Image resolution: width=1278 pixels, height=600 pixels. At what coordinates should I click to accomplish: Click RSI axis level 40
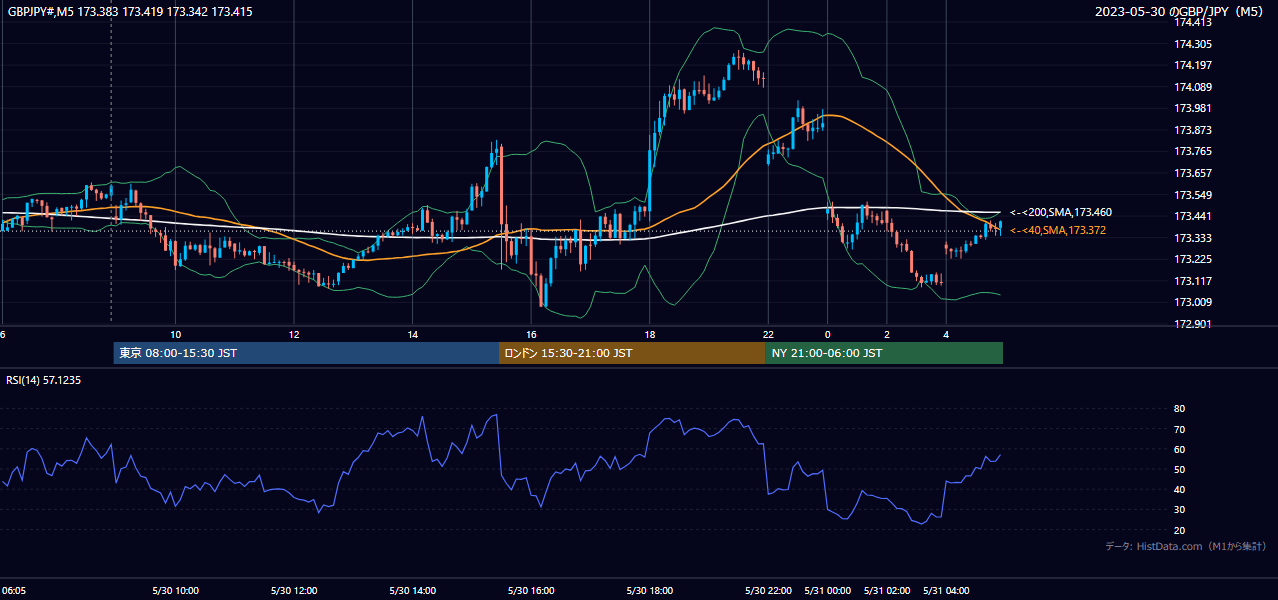(1179, 489)
